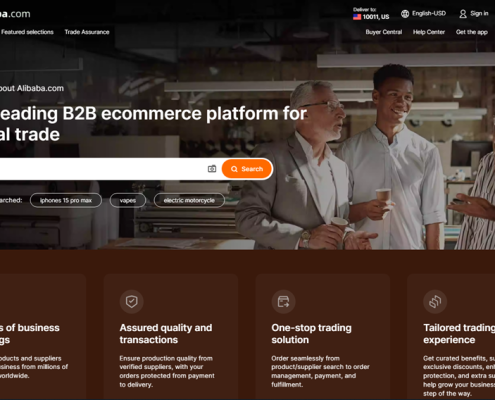Click the user profile icon
Screen dimensions: 495x400
tap(463, 14)
